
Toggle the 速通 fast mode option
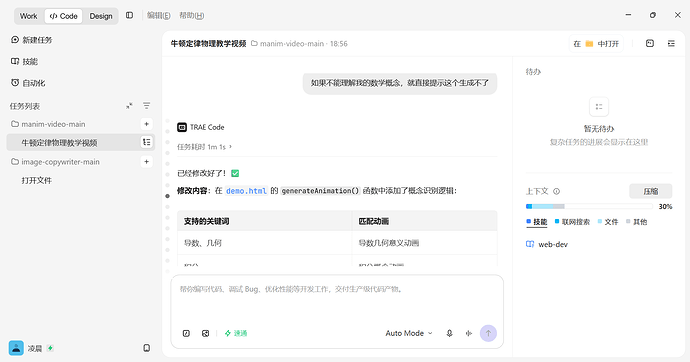tap(236, 333)
